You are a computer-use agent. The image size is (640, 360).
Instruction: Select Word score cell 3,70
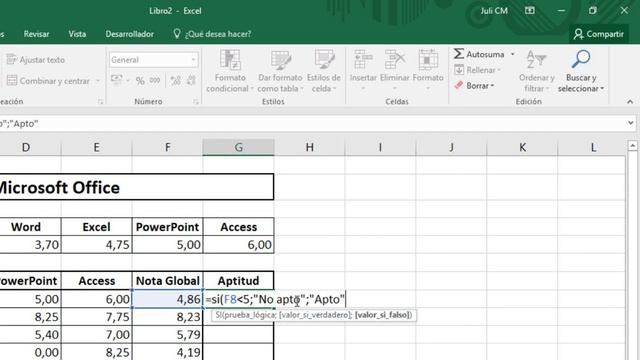(x=30, y=244)
